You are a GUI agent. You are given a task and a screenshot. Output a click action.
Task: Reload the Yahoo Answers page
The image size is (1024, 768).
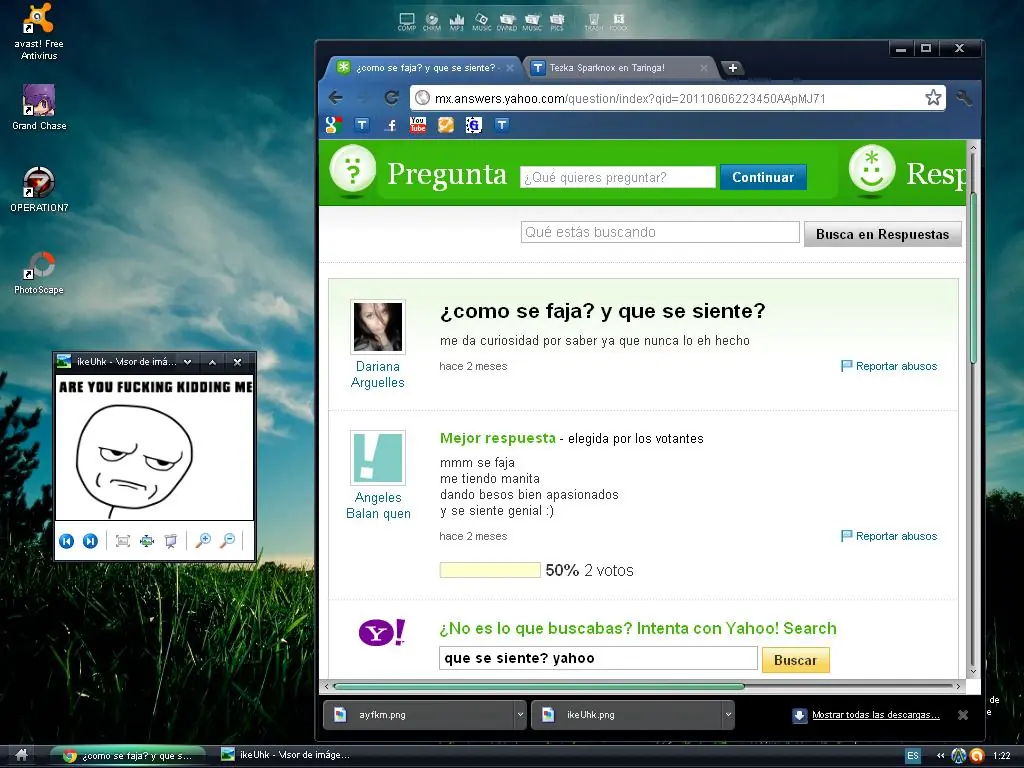[x=391, y=98]
